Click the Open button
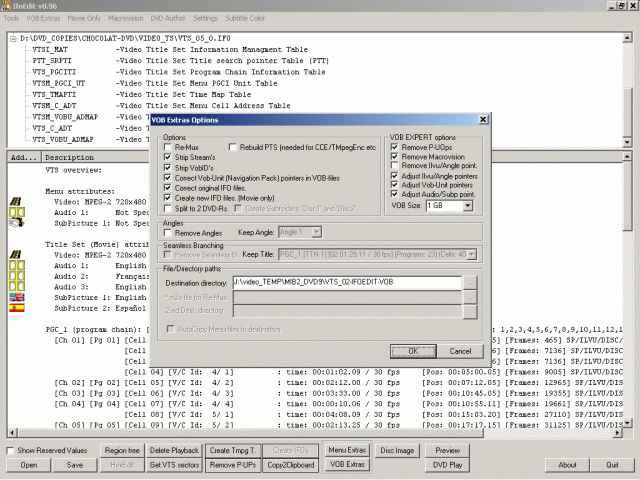The width and height of the screenshot is (640, 480). 29,465
